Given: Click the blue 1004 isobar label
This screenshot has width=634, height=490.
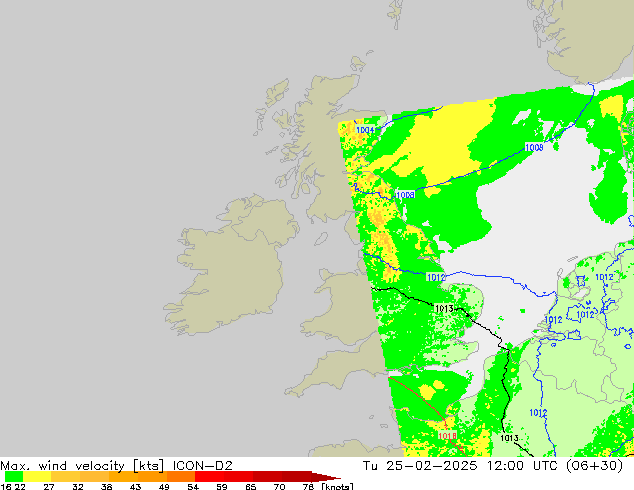Looking at the screenshot, I should tap(365, 130).
